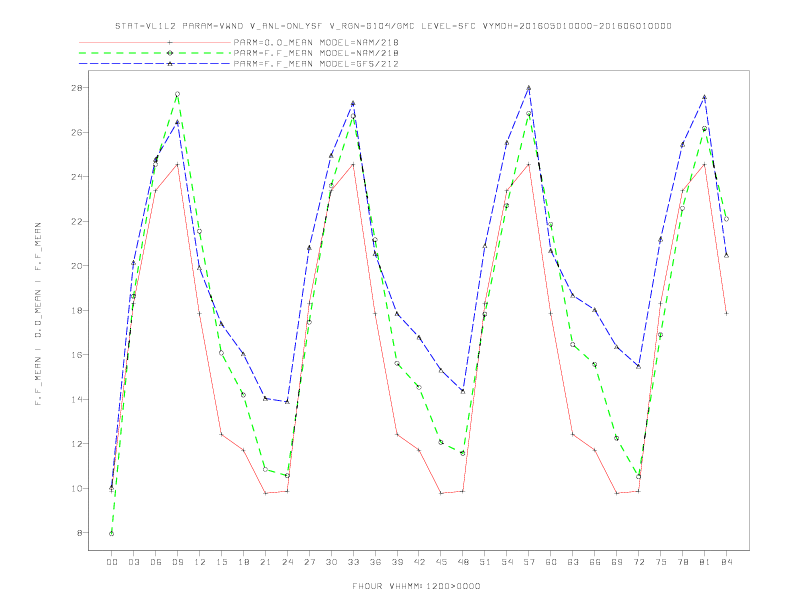Click y-axis tick label 16
Screen dimensions: 792x612
[x=78, y=355]
